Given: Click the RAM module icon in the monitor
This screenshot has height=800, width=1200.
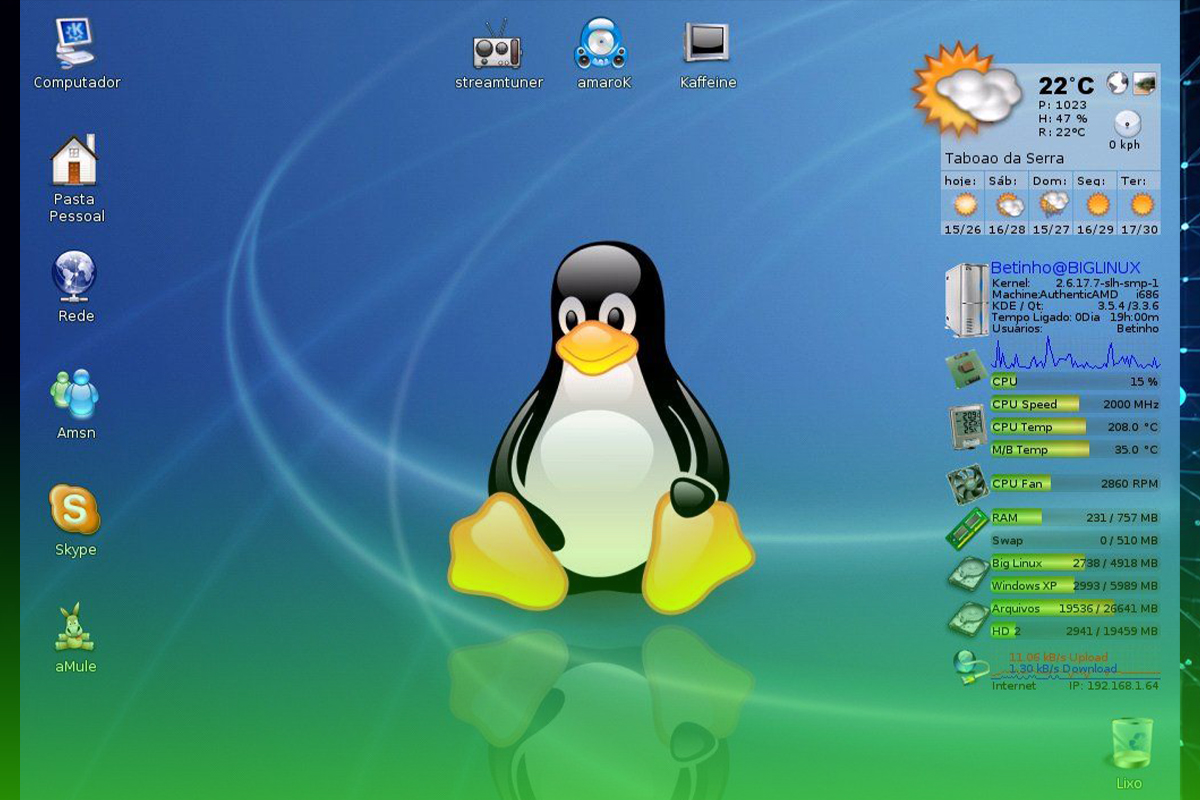Looking at the screenshot, I should 966,524.
